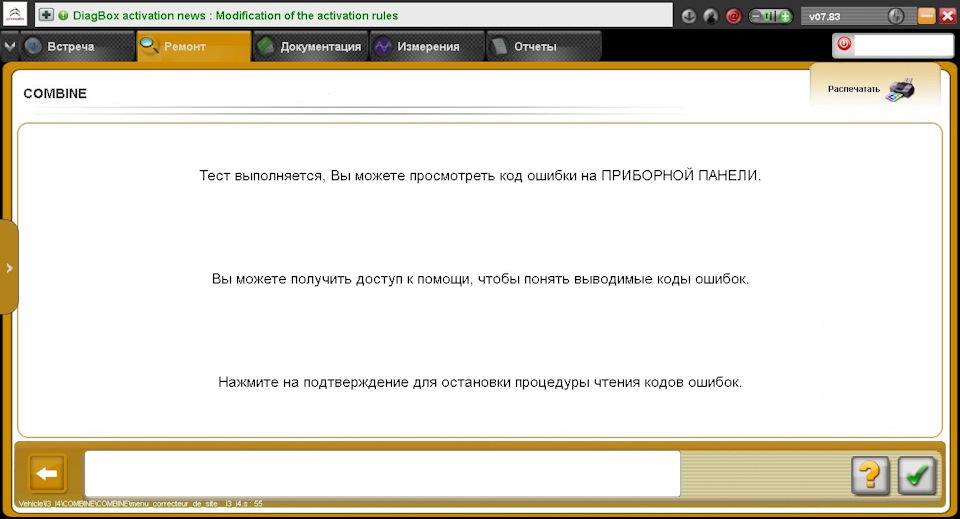This screenshot has height=519, width=960.
Task: Open the DiagBox activation news message
Action: [235, 15]
